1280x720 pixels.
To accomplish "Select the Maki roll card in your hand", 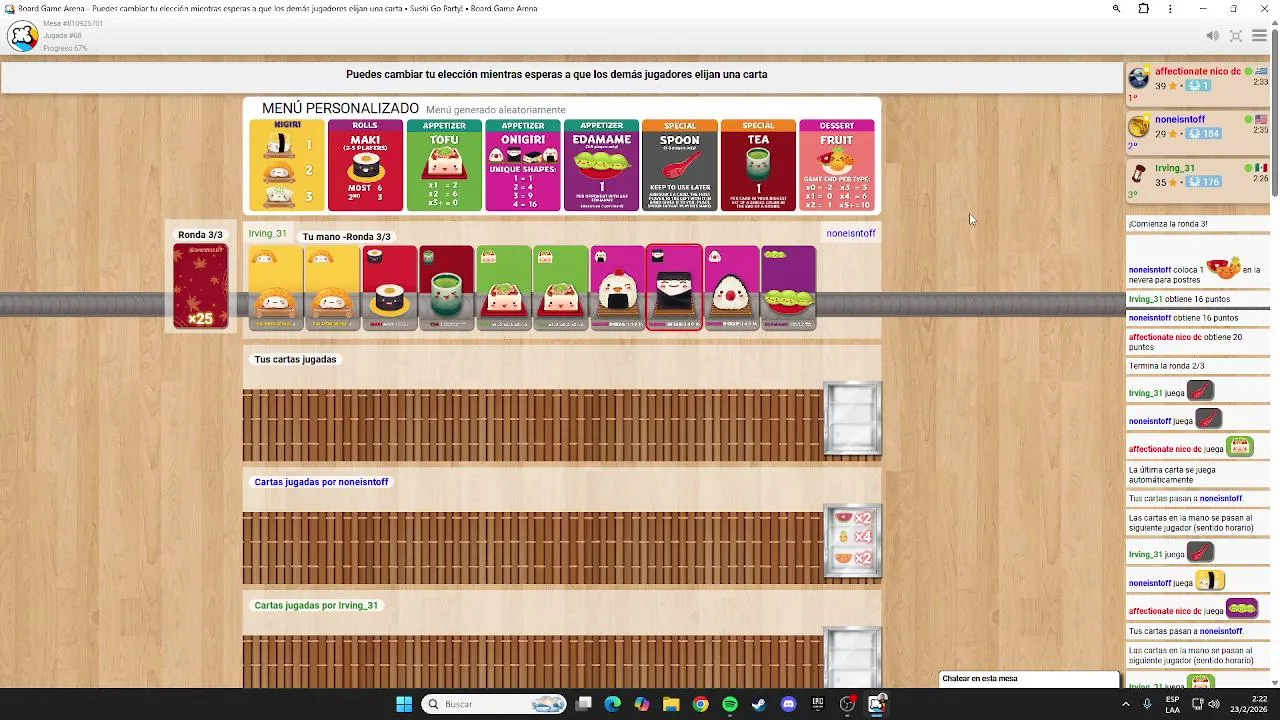I will click(389, 287).
